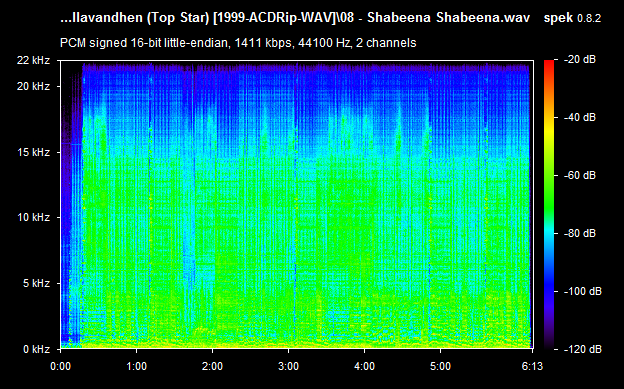Click the 0 kHz frequency label

point(36,349)
